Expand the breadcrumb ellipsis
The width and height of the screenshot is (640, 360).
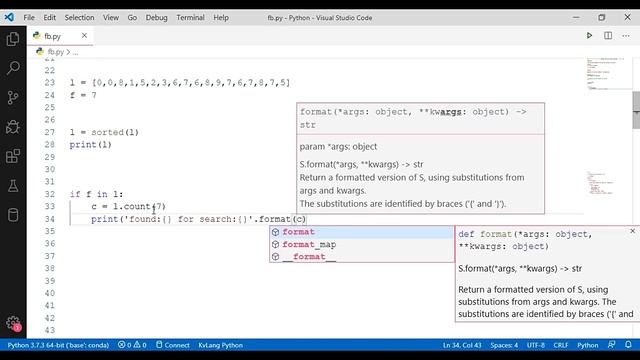76,52
